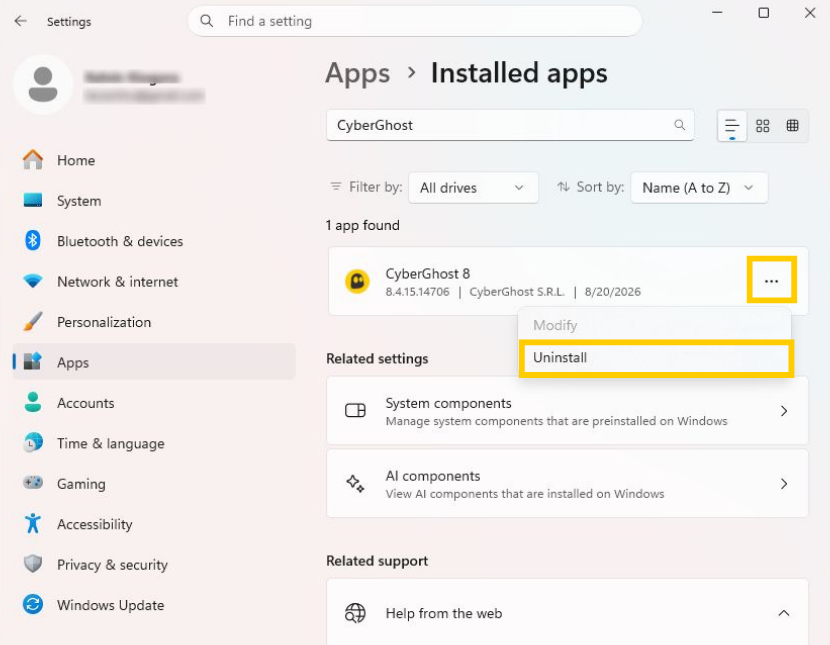Open Time & language settings
830x645 pixels.
154,443
